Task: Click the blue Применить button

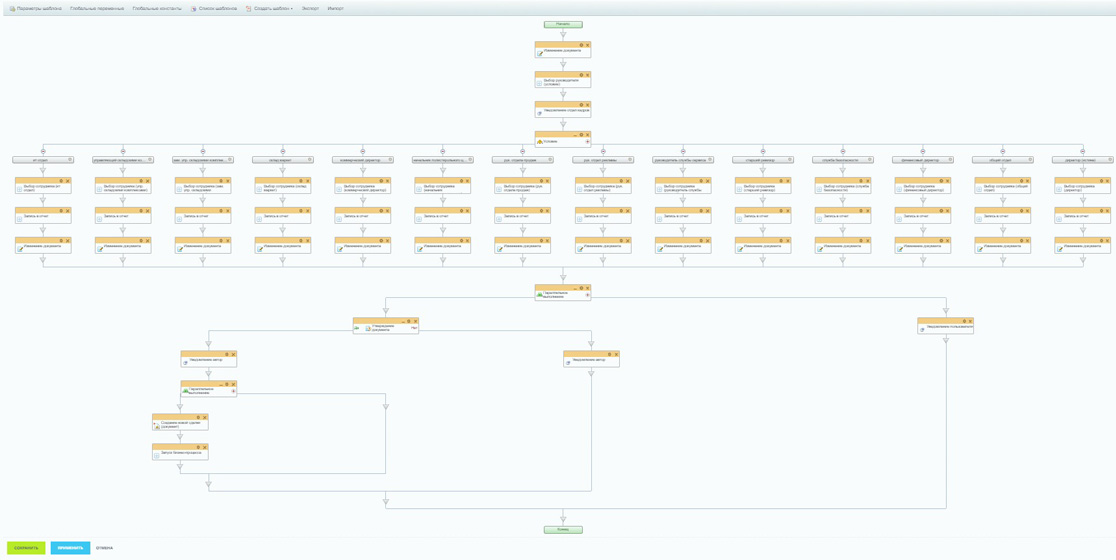Action: click(70, 548)
